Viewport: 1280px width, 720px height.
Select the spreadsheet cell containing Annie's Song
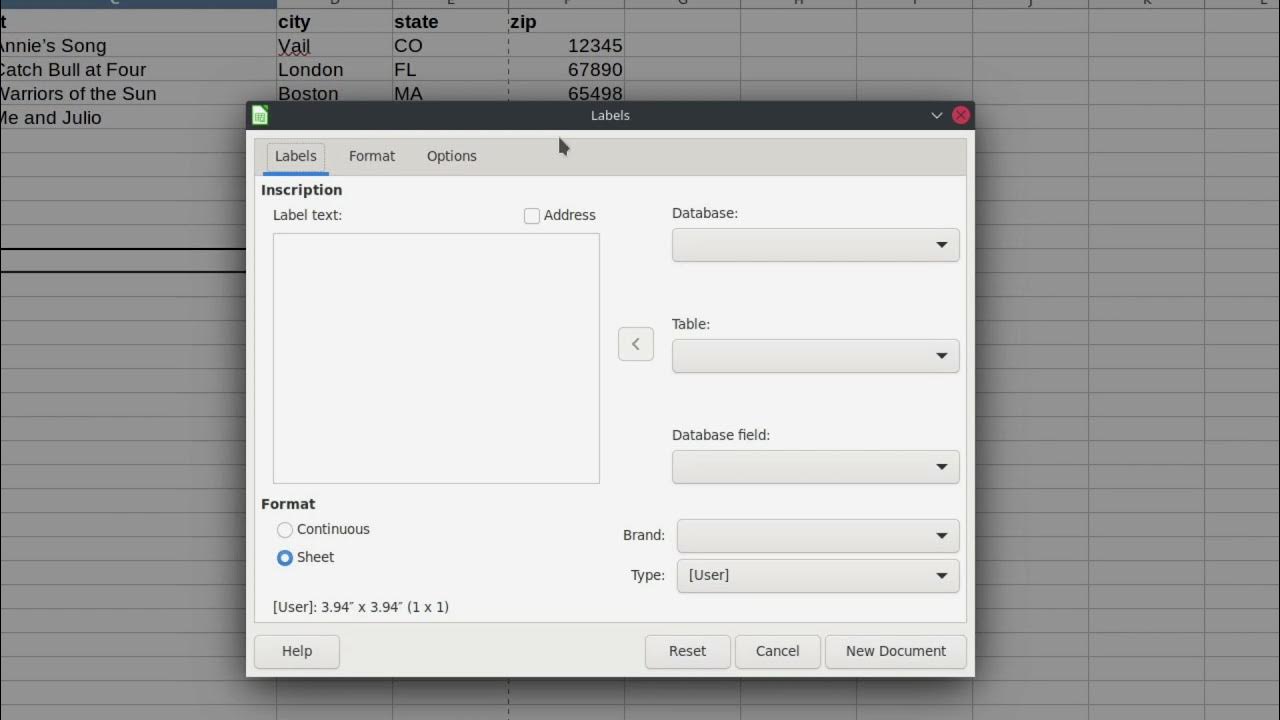coord(138,46)
